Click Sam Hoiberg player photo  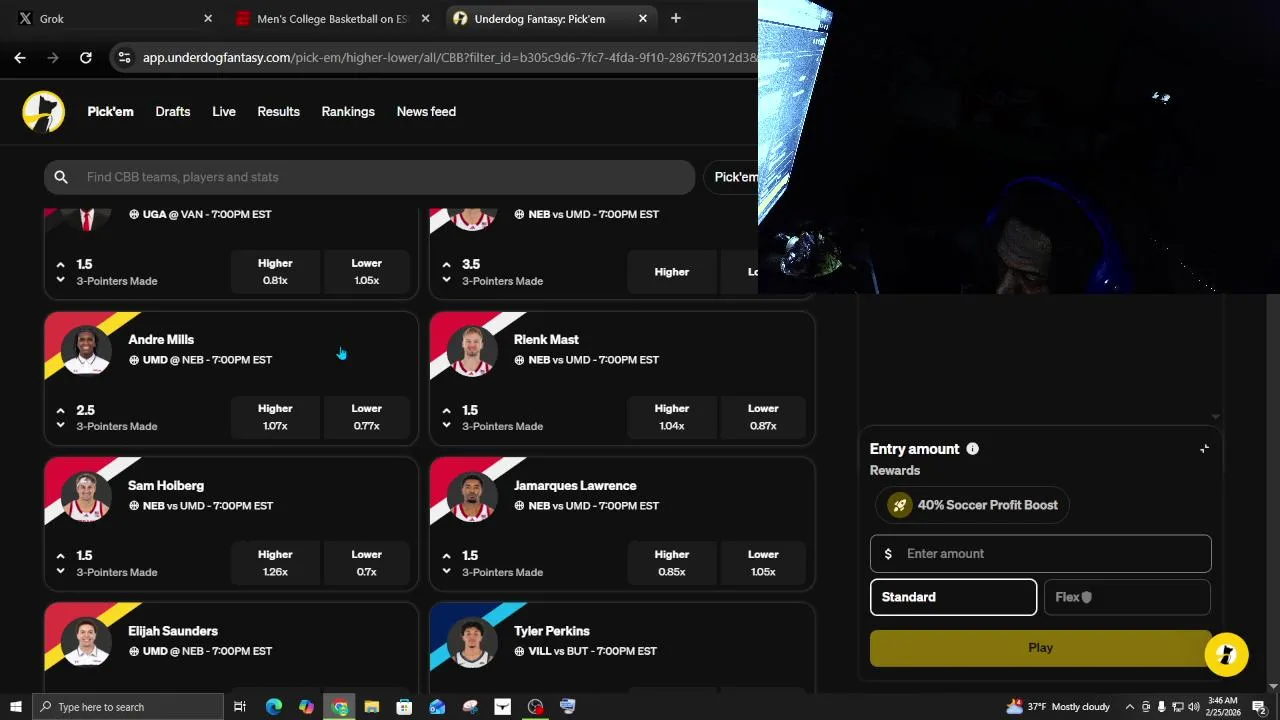(86, 495)
